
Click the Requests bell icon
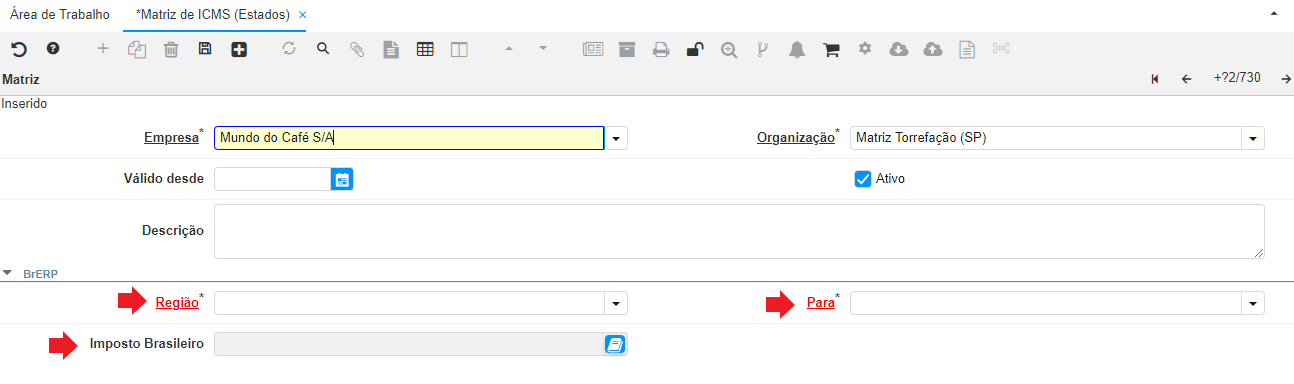[797, 48]
